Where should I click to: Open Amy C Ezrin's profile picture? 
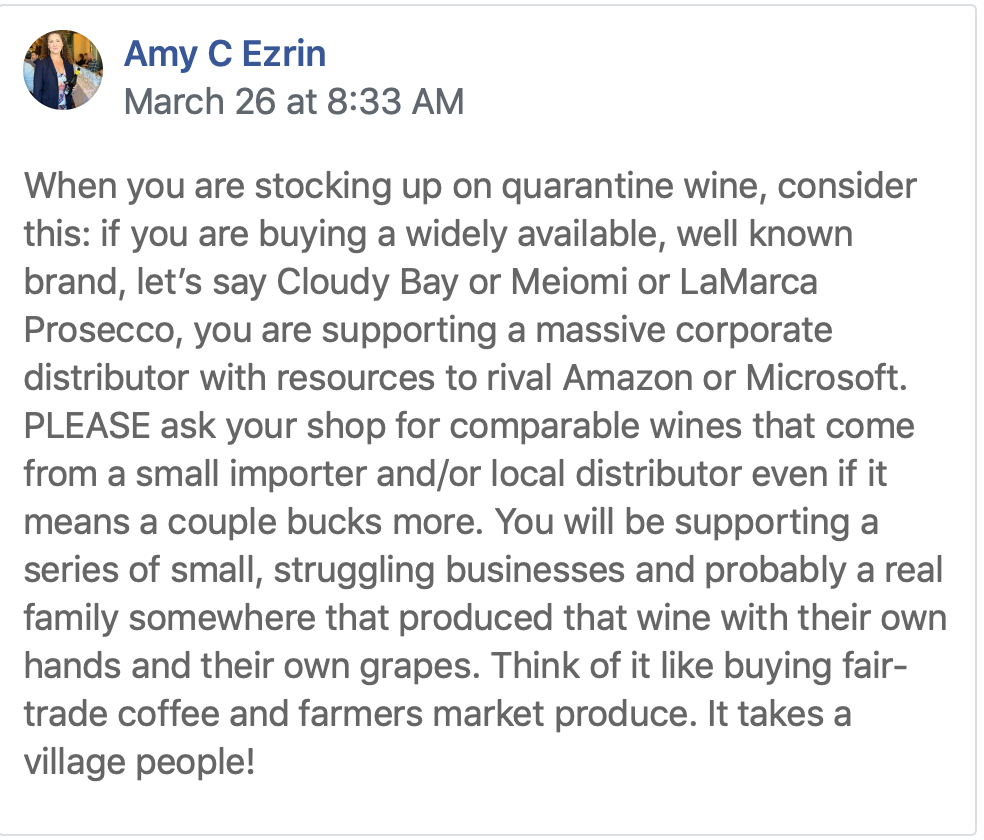click(63, 70)
